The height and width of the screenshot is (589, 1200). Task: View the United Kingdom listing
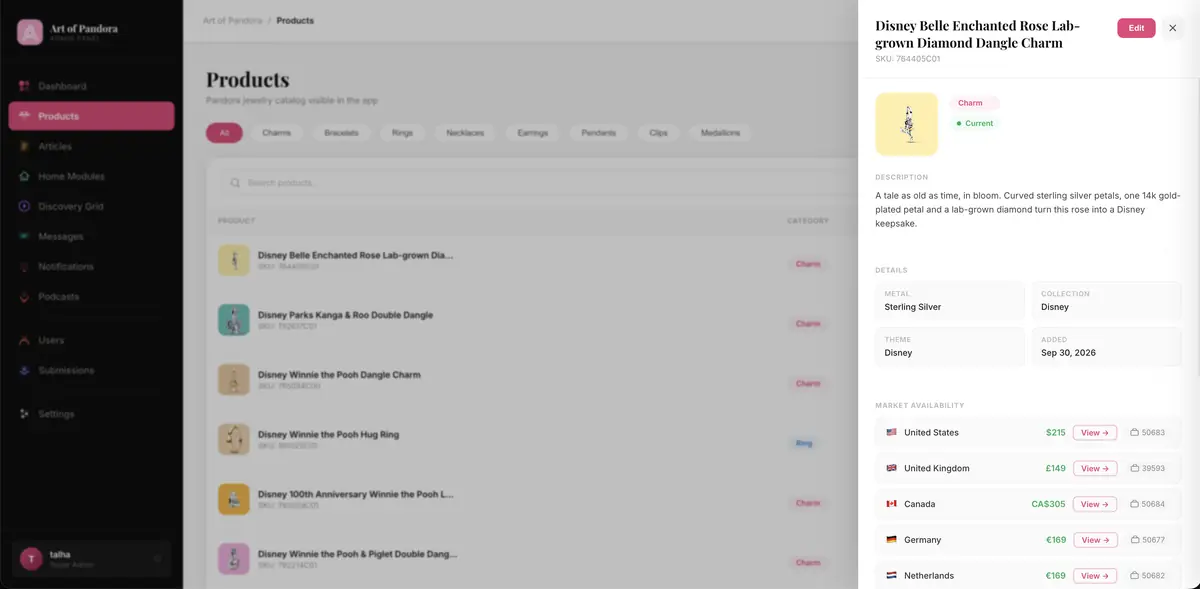(1095, 468)
